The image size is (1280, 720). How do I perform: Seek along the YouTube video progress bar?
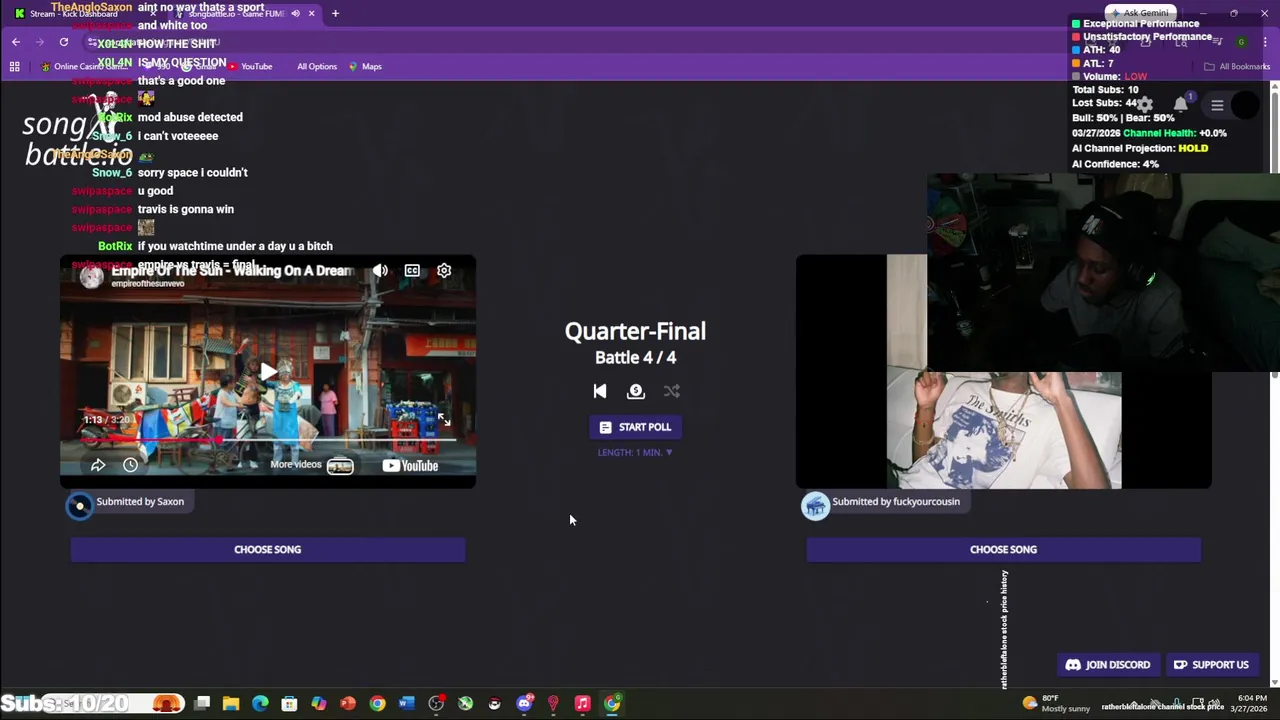[x=268, y=438]
